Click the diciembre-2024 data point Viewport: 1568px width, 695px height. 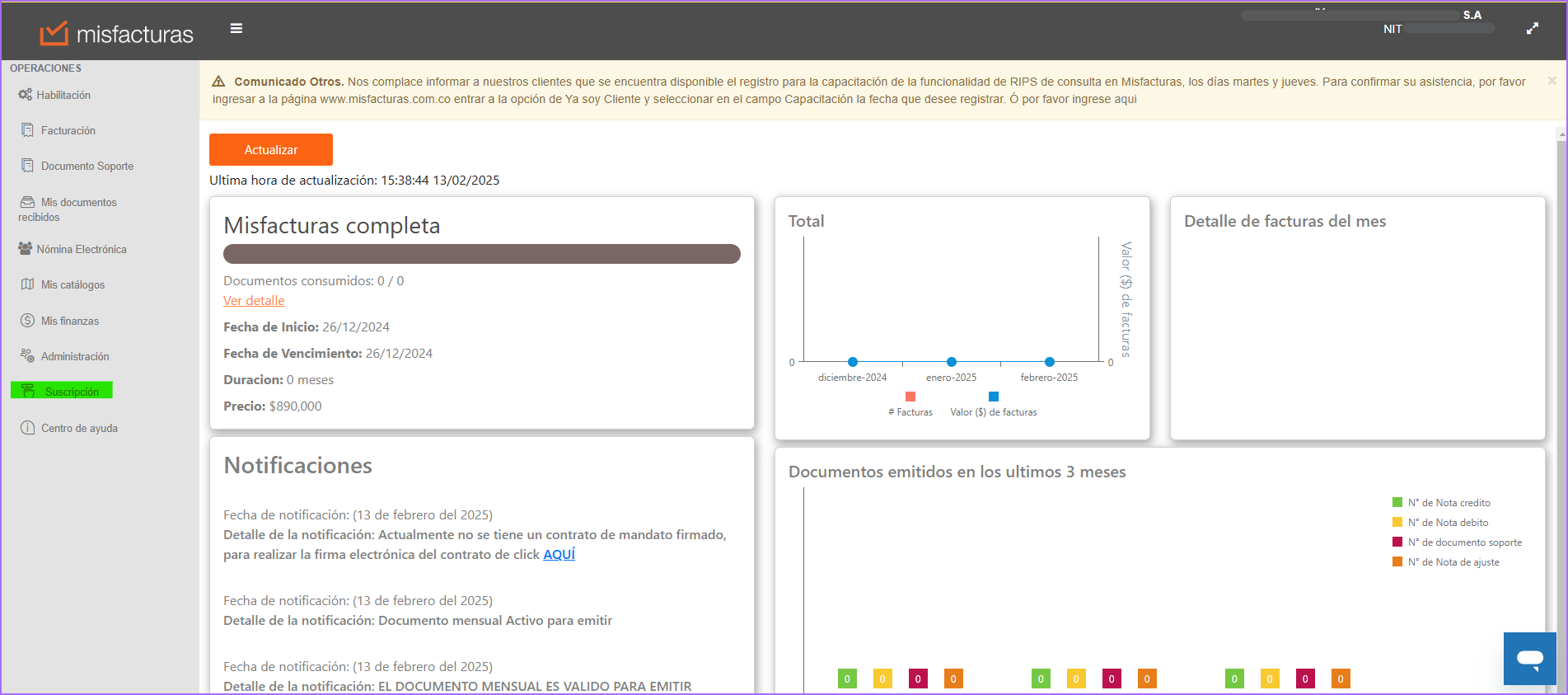pyautogui.click(x=853, y=362)
